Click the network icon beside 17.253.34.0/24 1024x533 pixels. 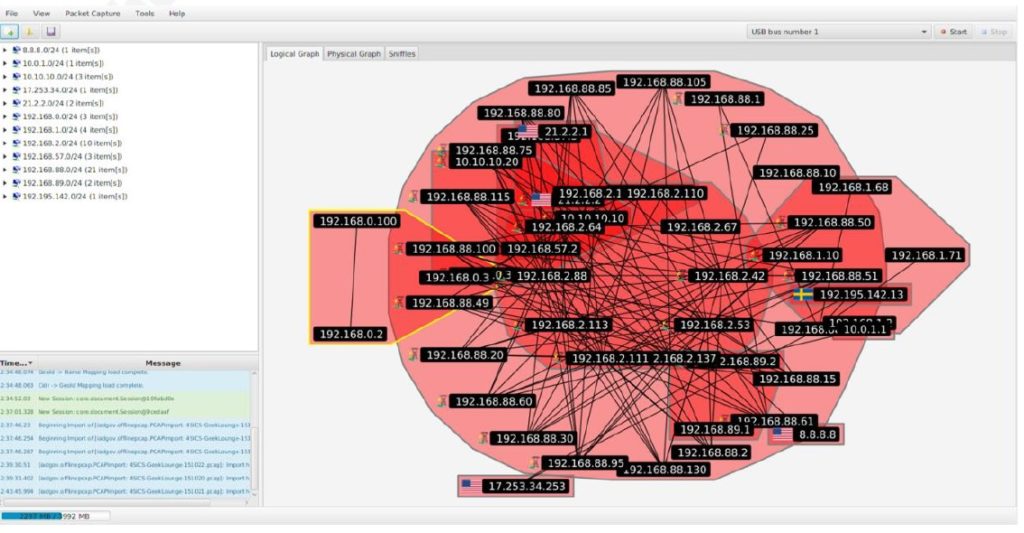(x=16, y=89)
